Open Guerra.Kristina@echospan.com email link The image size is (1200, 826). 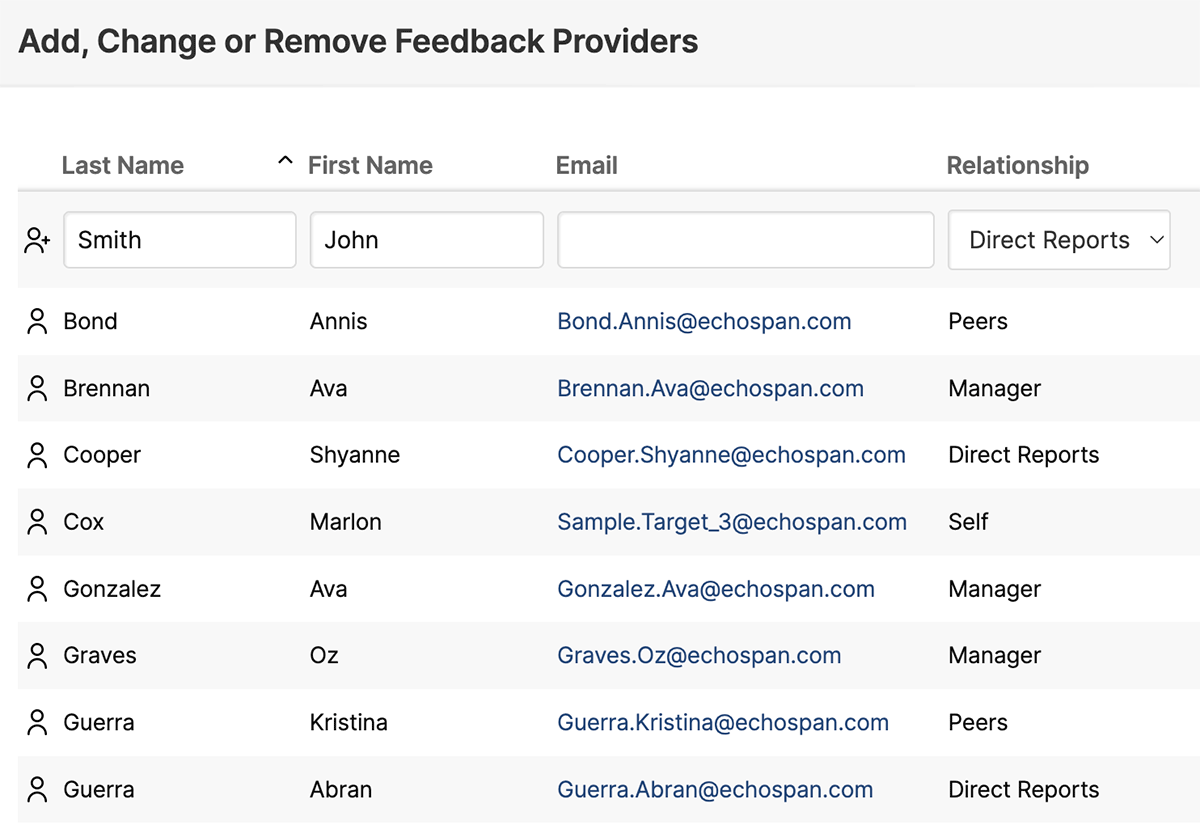(723, 722)
